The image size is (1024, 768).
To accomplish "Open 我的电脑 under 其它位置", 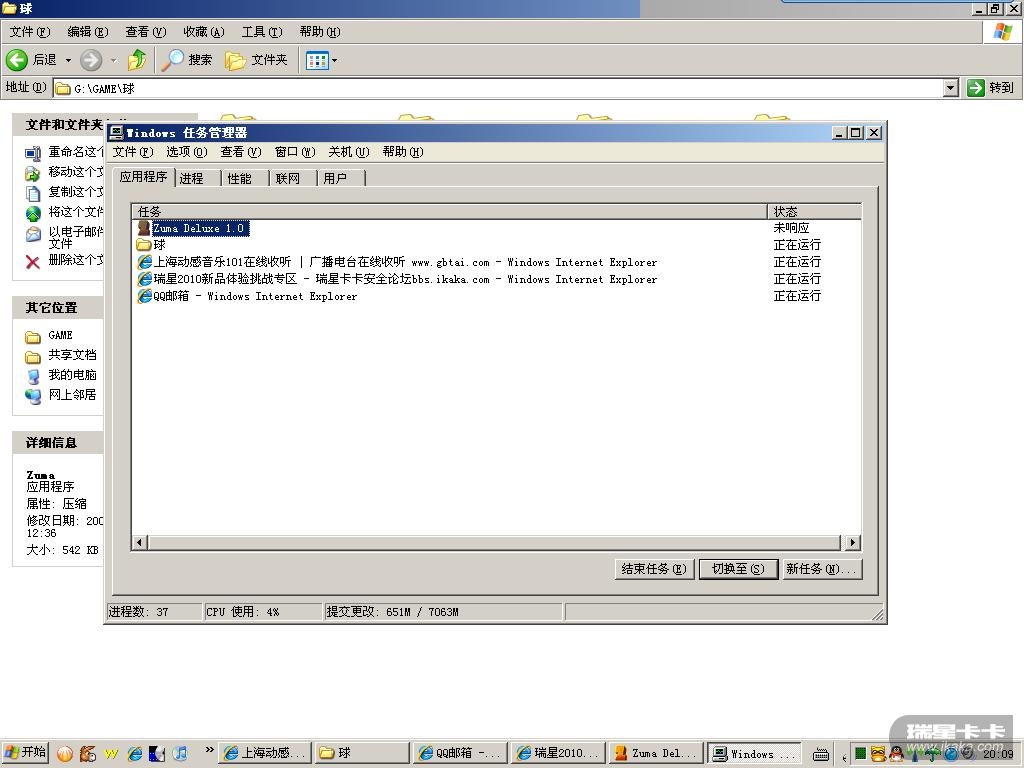I will 61,376.
